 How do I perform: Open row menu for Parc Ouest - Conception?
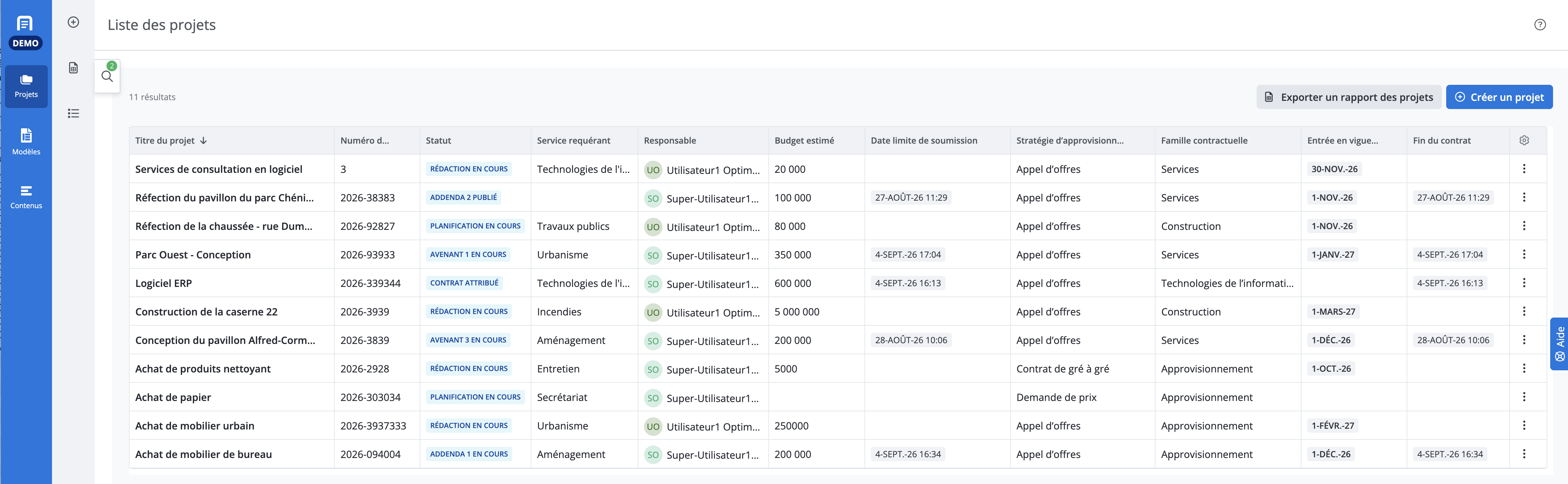1523,254
